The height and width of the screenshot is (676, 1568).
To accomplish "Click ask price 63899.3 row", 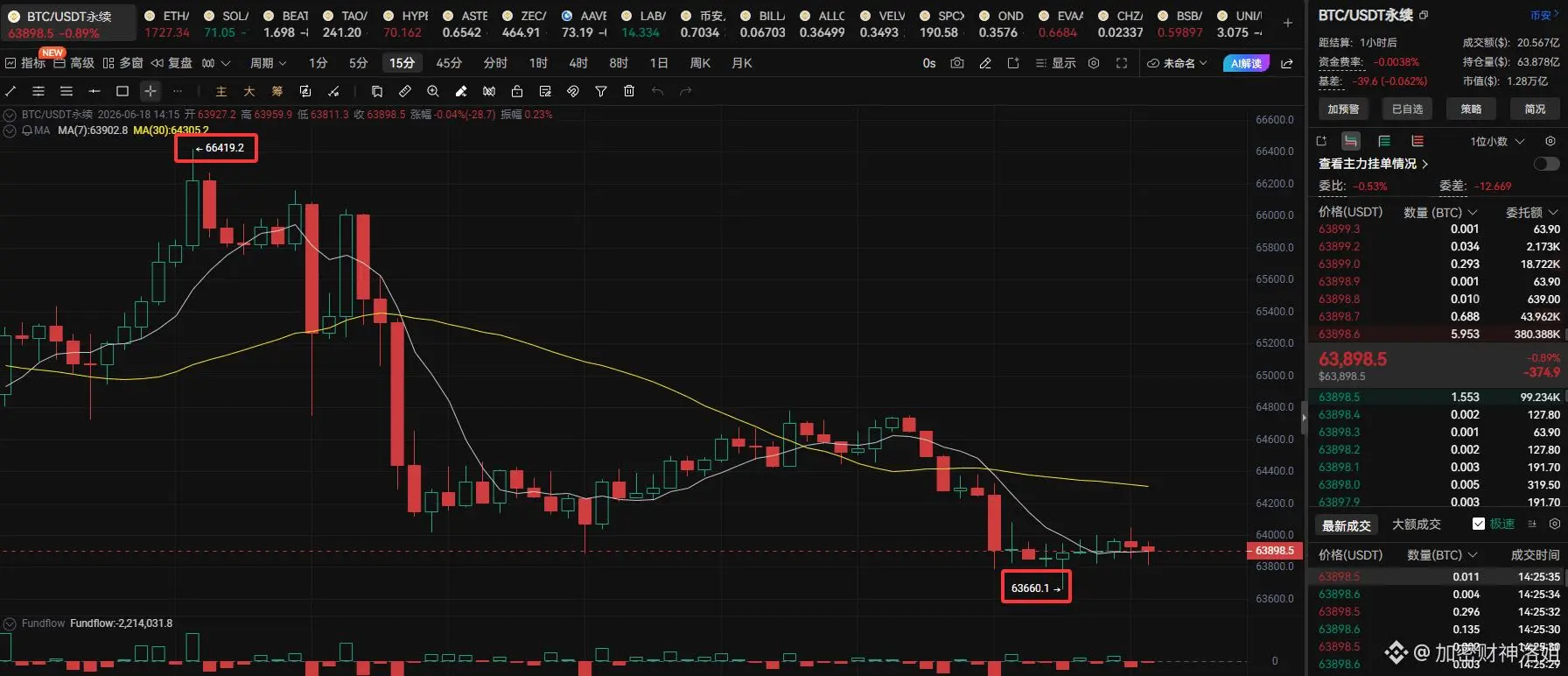I will pyautogui.click(x=1438, y=229).
